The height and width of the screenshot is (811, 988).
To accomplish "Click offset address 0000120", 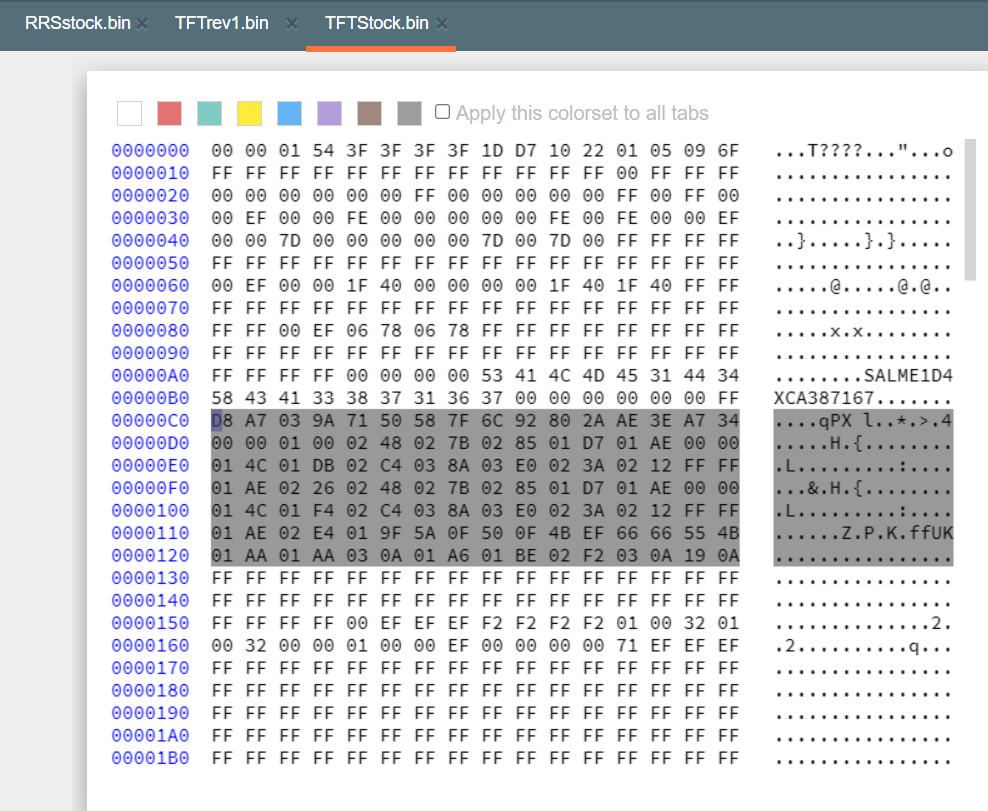I will (x=150, y=556).
